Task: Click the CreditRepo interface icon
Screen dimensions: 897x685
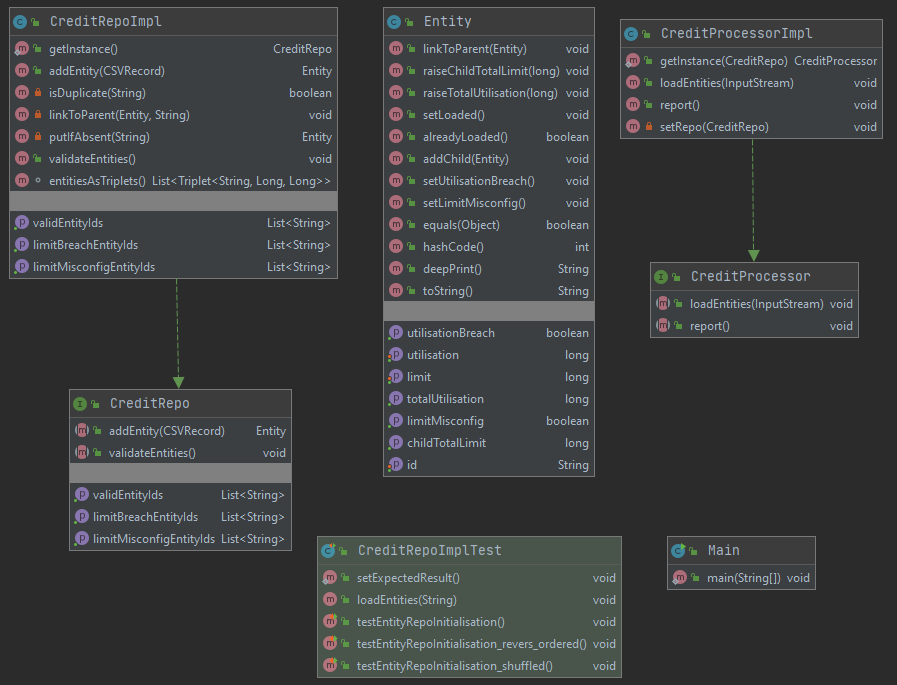Action: (x=80, y=404)
